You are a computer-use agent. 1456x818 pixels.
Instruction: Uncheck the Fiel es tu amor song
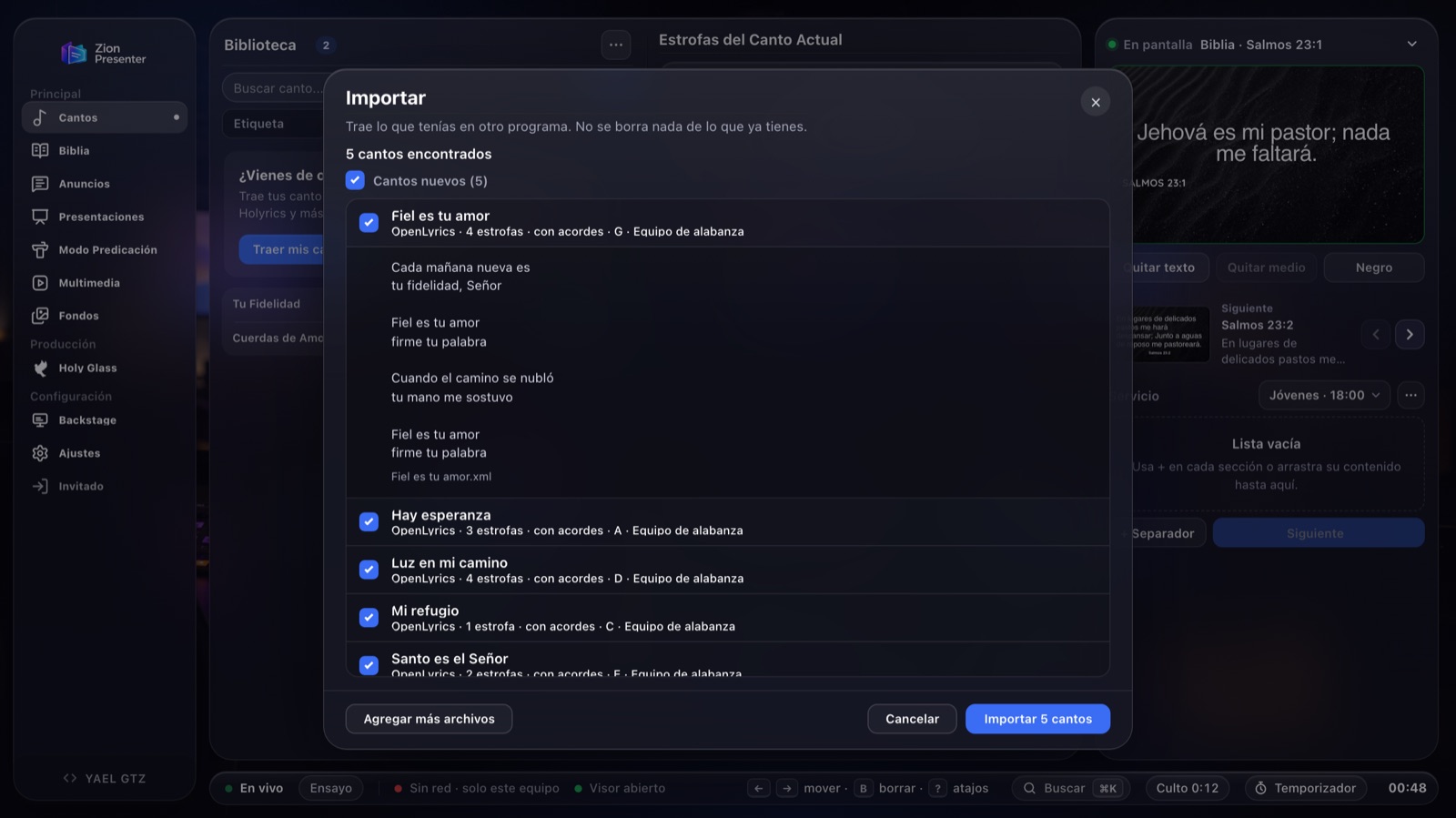coord(369,222)
